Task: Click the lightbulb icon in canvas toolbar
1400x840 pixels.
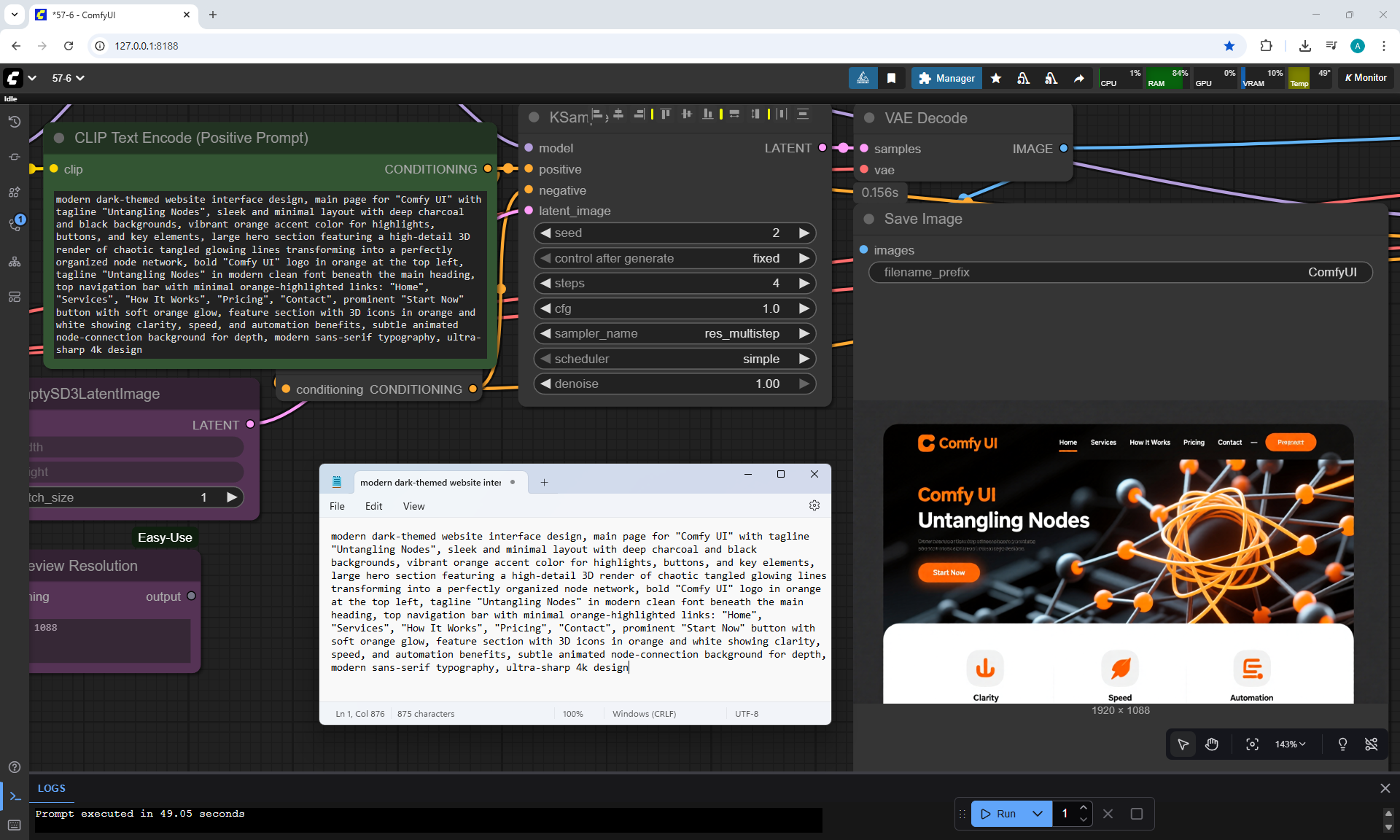Action: tap(1342, 744)
